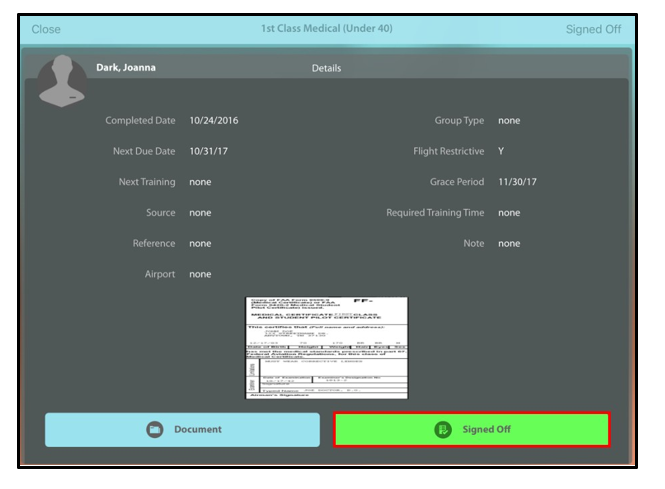
Task: Tap Close in the top bar
Action: pos(46,29)
